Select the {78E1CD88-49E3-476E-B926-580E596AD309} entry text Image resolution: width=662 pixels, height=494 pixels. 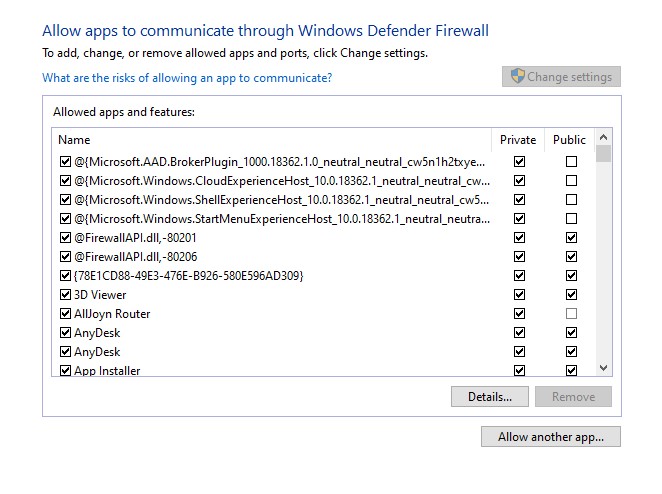coord(189,276)
